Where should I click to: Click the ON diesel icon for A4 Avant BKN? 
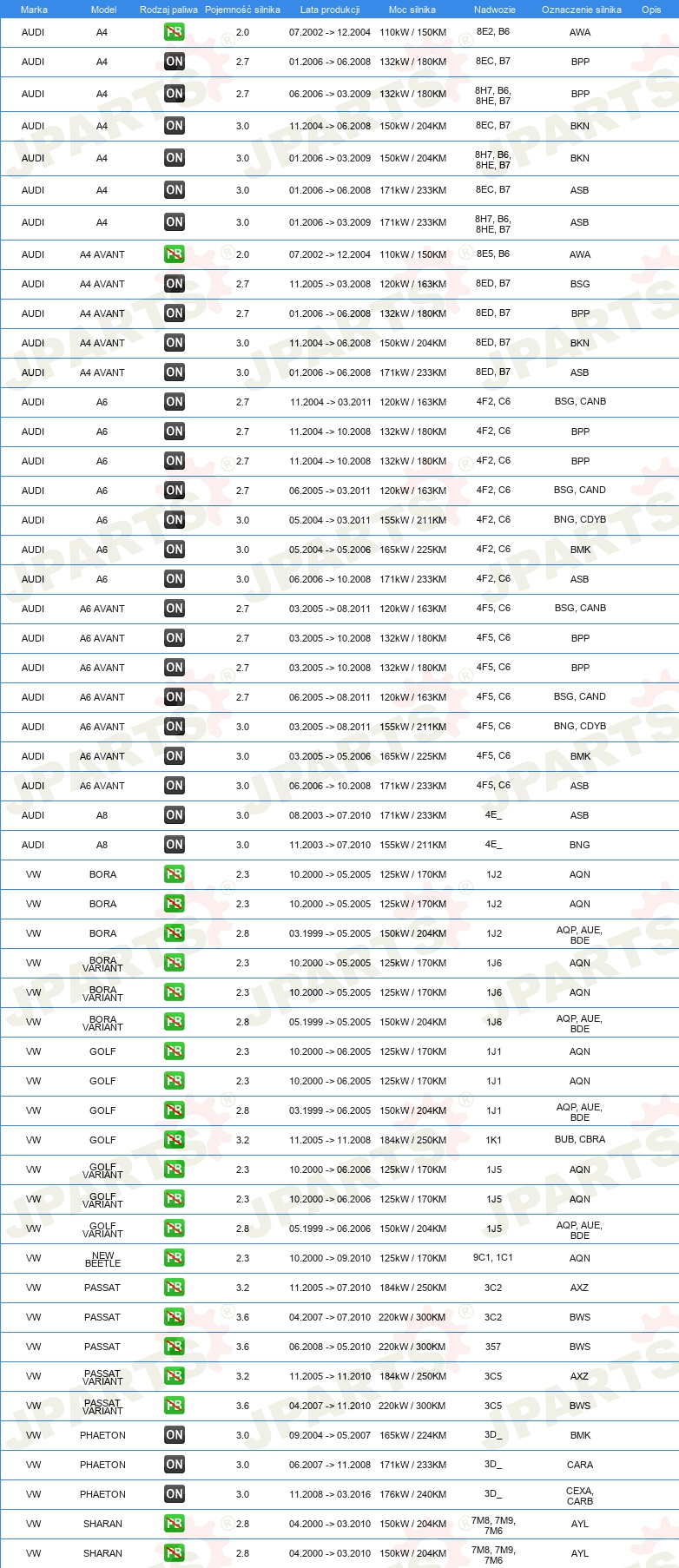[174, 343]
